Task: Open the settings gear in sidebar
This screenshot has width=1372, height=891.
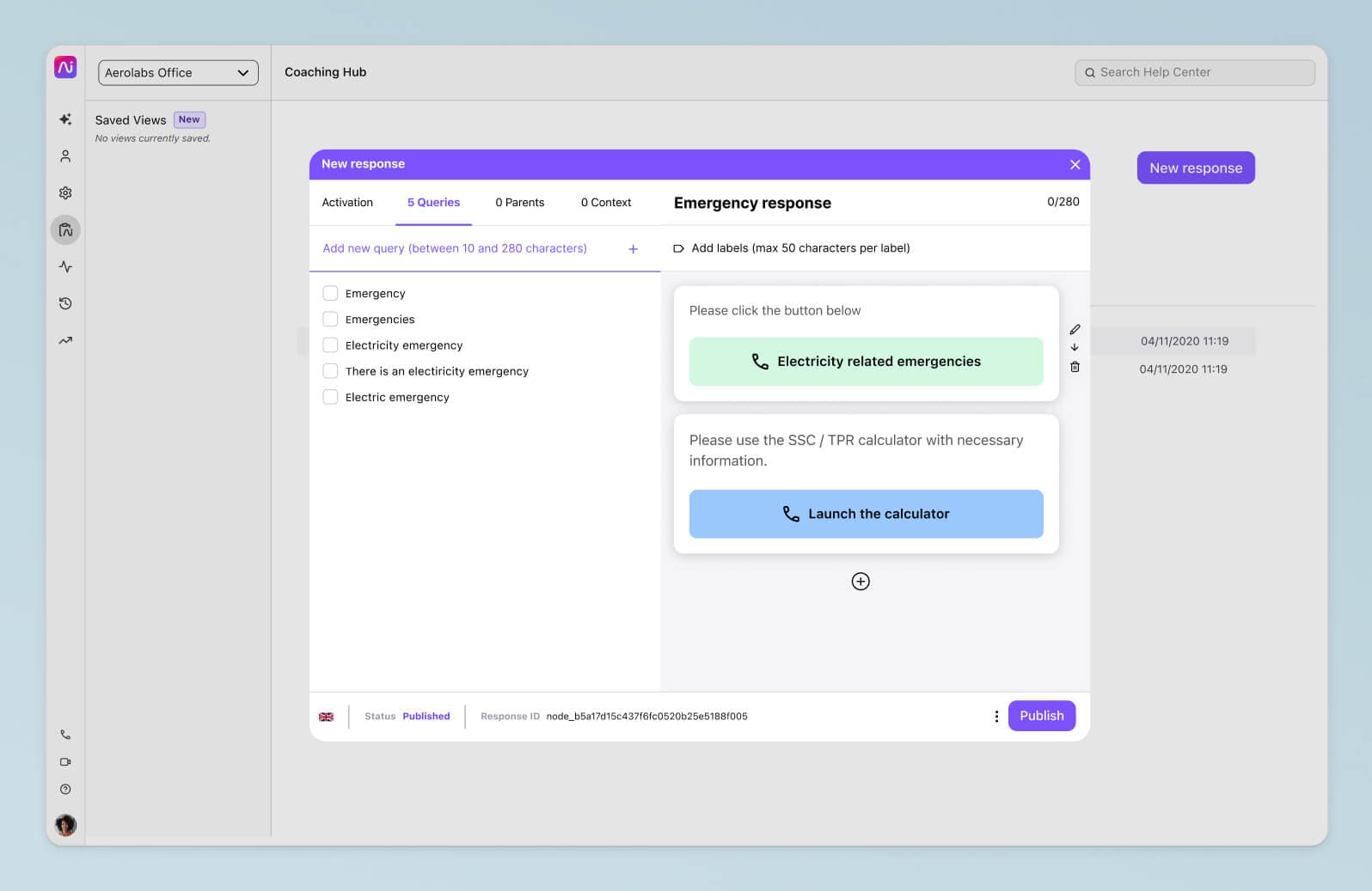Action: [x=65, y=193]
